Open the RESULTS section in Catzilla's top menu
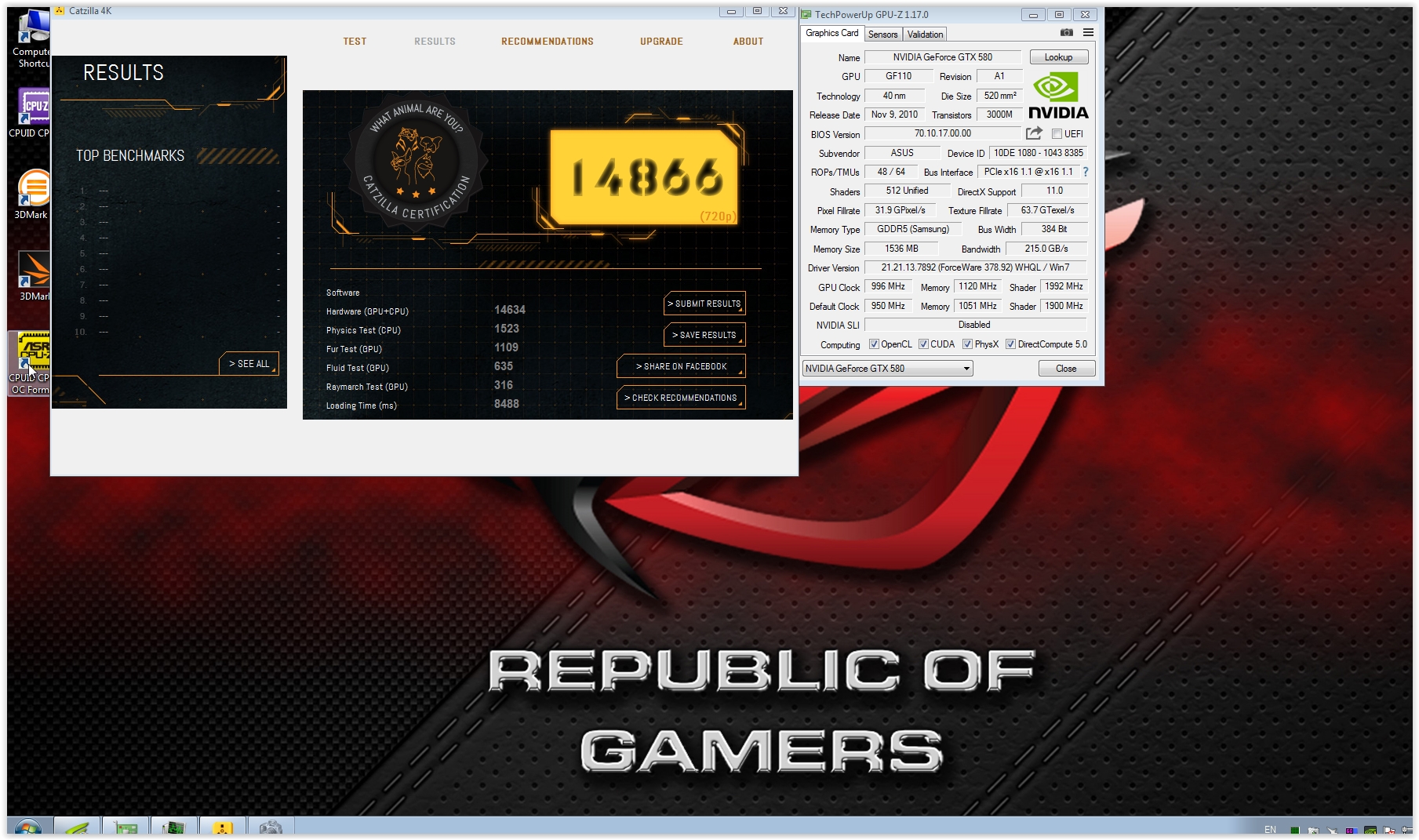 (435, 42)
